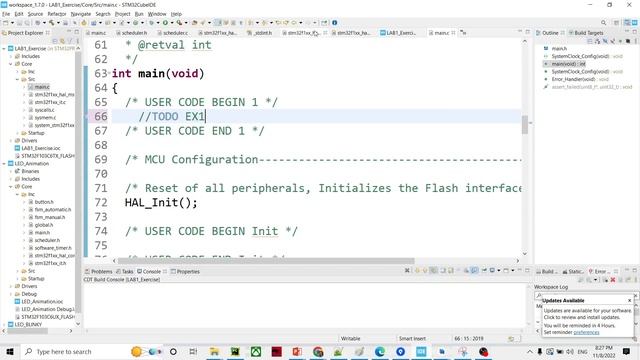Expand the Drivers folder under LAB1_Exercise
The width and height of the screenshot is (640, 360).
point(11,141)
